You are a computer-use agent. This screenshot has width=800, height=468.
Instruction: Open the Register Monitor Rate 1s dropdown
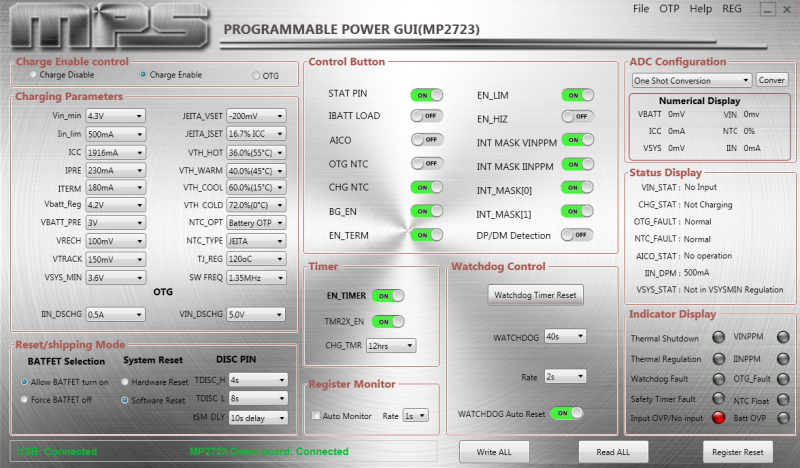coord(415,415)
